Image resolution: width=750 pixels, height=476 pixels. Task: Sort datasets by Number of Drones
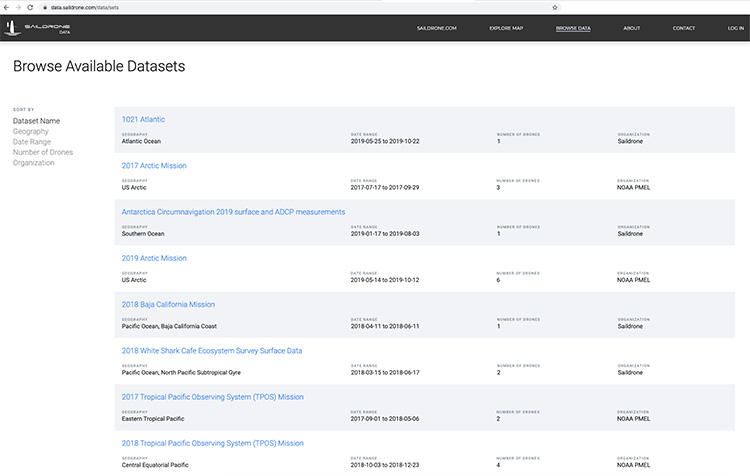[x=42, y=152]
